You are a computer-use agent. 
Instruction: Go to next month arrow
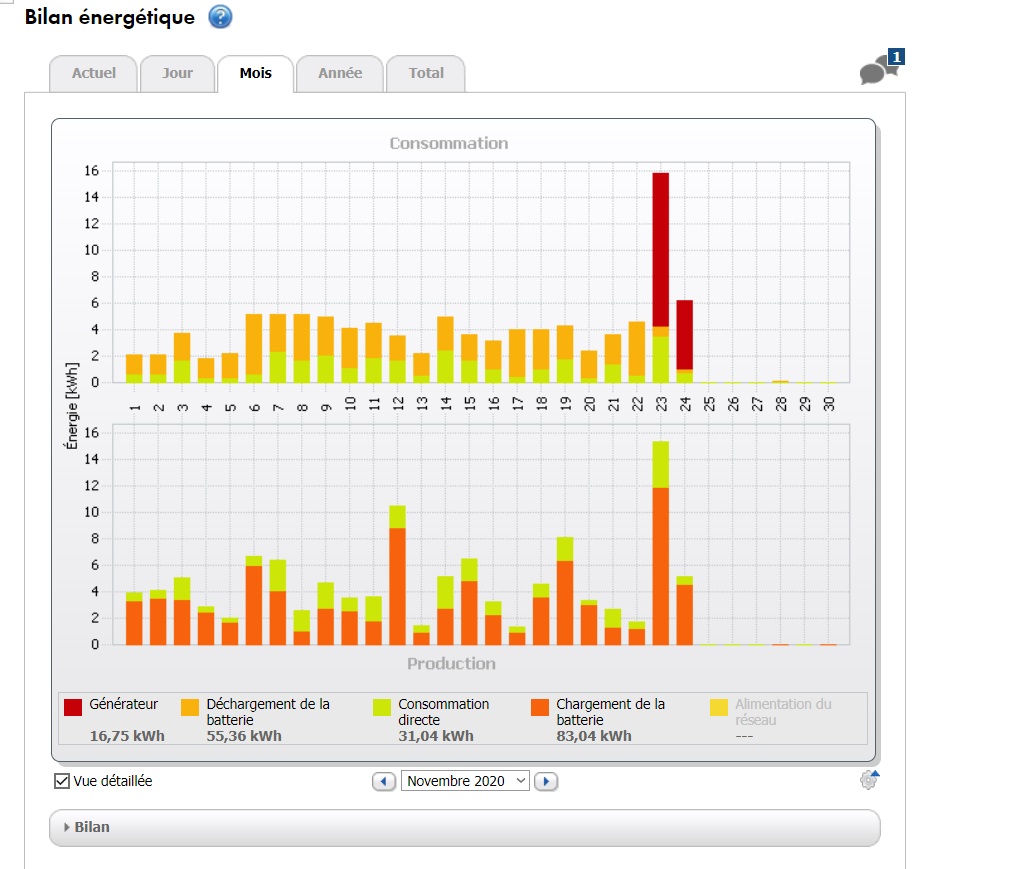click(545, 781)
